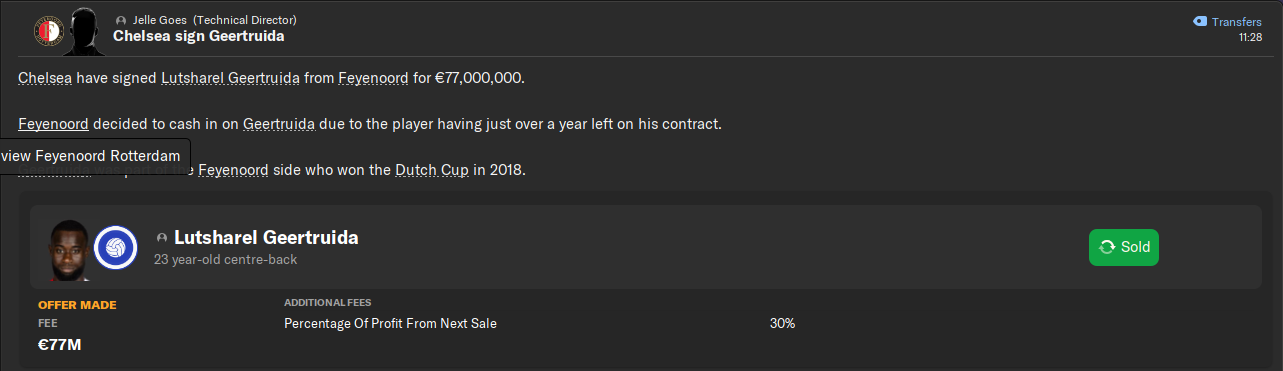This screenshot has height=371, width=1283.
Task: View Jelle Goes silhouette portrait
Action: [86, 30]
